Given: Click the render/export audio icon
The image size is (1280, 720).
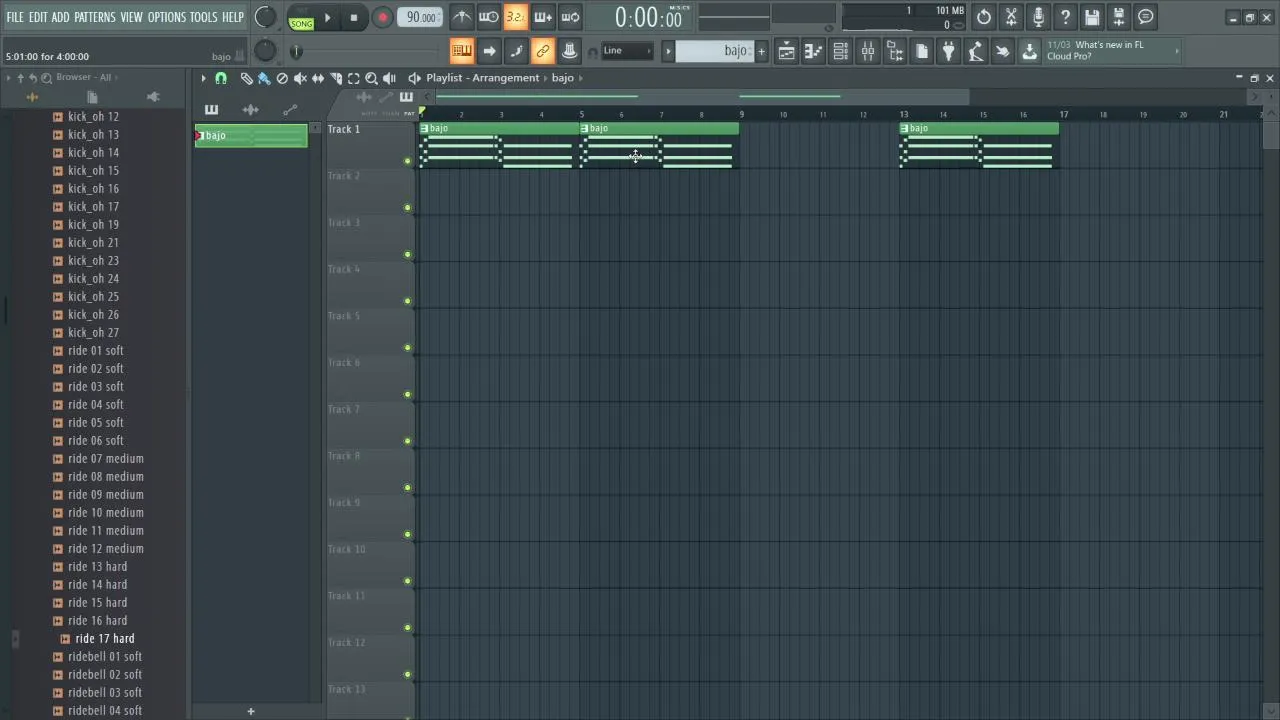Looking at the screenshot, I should tap(1119, 17).
